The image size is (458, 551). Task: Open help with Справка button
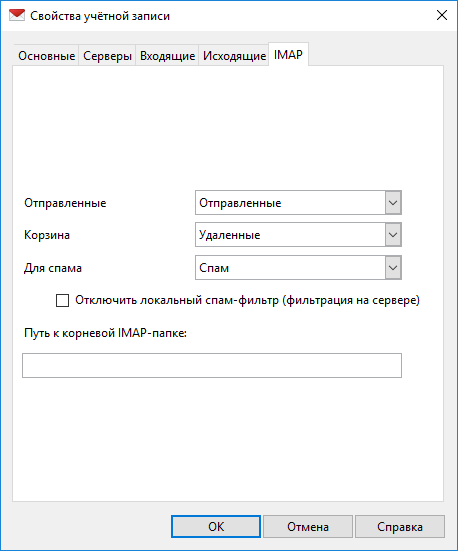[400, 526]
